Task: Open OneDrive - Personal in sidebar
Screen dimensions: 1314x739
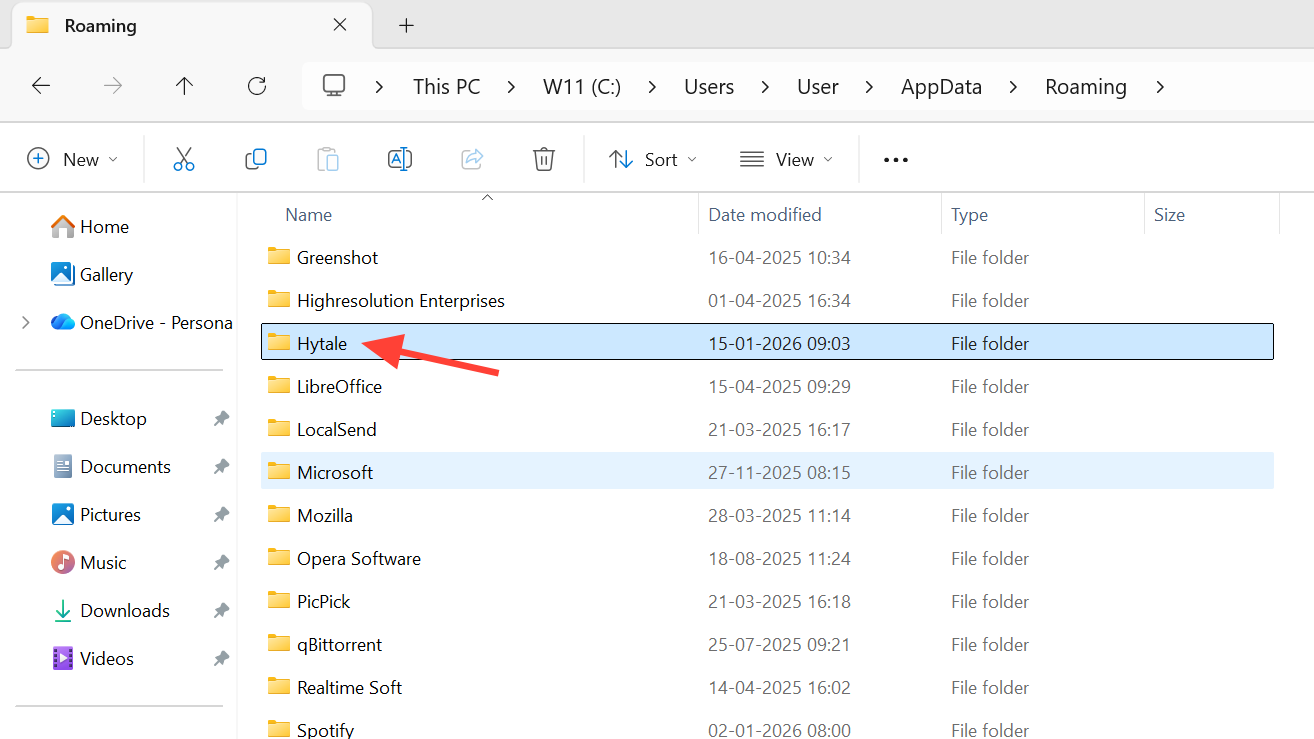Action: tap(142, 323)
